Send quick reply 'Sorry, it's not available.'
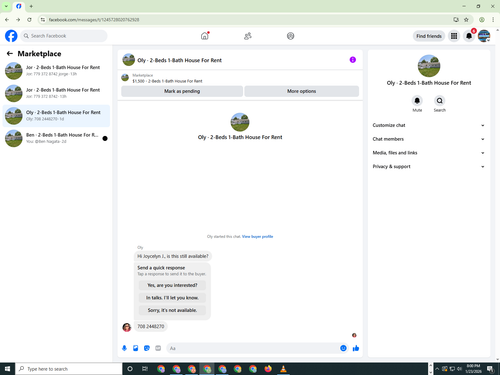Viewport: 500px width, 375px height. 172,310
